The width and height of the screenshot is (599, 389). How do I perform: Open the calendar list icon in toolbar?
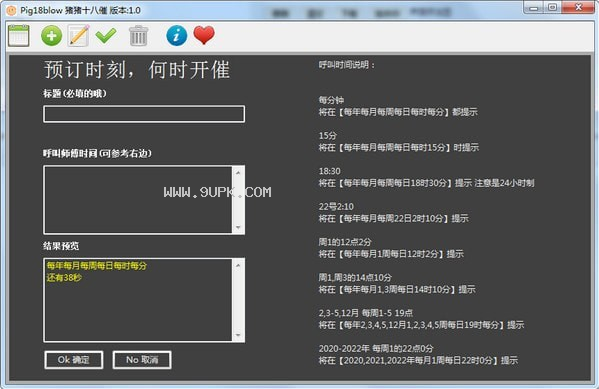click(18, 36)
